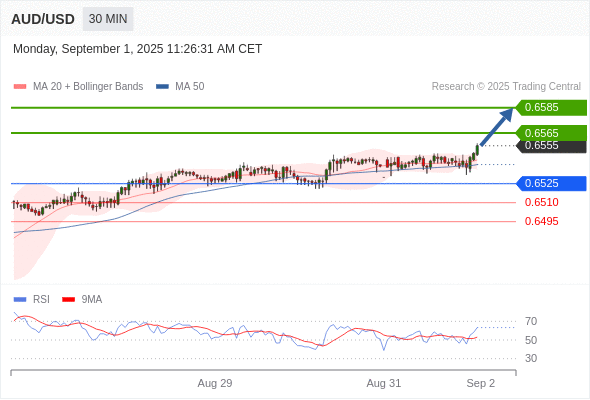Click the blue upward forecast arrow
Screen dimensions: 590x400
click(496, 126)
